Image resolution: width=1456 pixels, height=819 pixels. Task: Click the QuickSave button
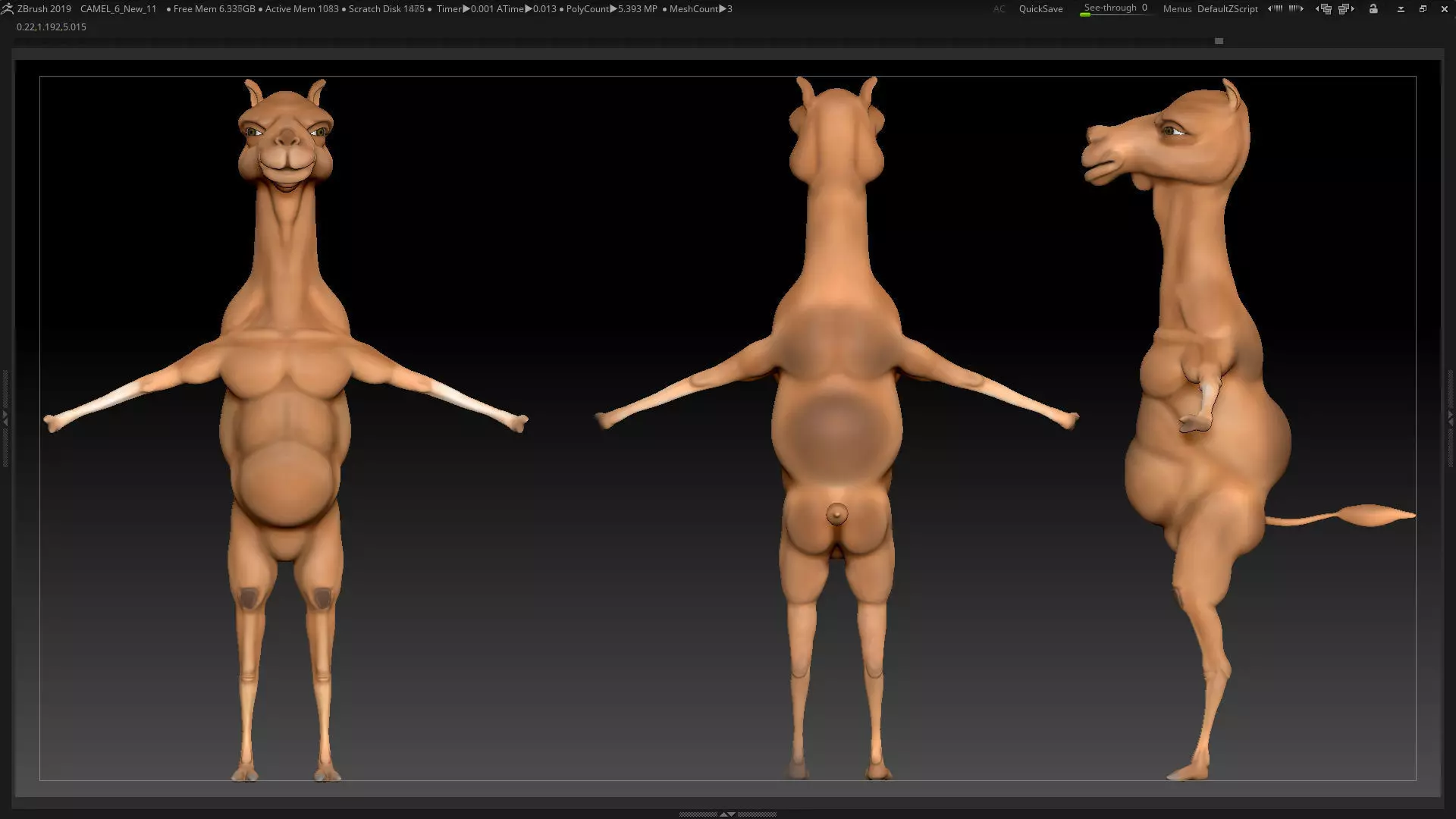[1040, 9]
